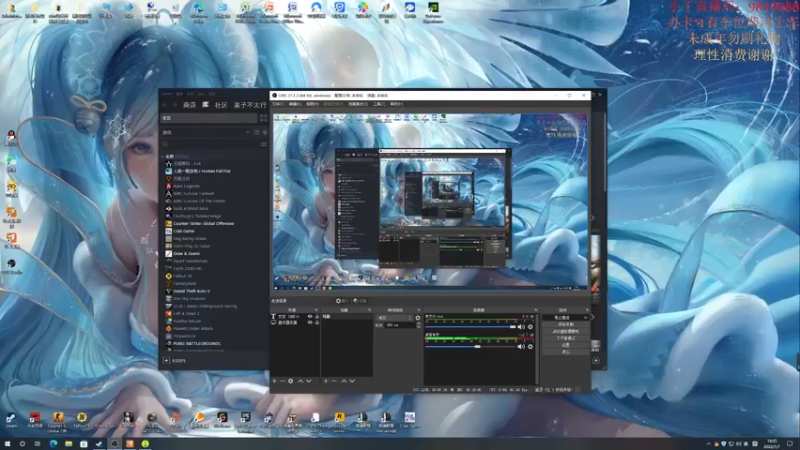Image resolution: width=800 pixels, height=450 pixels.
Task: Click Apex Legends icon in Steam list
Action: pos(168,186)
